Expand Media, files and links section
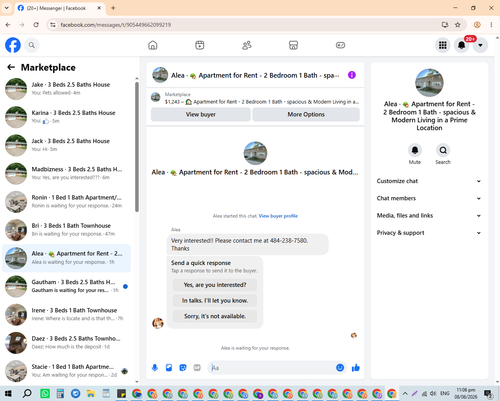The image size is (500, 401). tap(429, 216)
